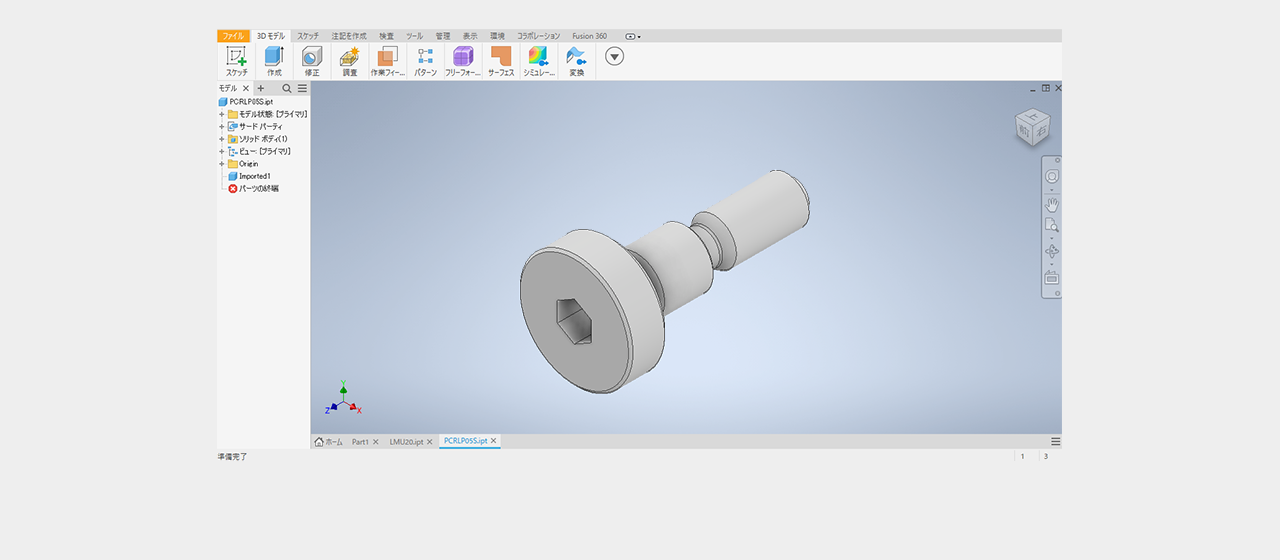1280x560 pixels.
Task: Click the 変換 (Convert) ribbon icon
Action: click(576, 57)
